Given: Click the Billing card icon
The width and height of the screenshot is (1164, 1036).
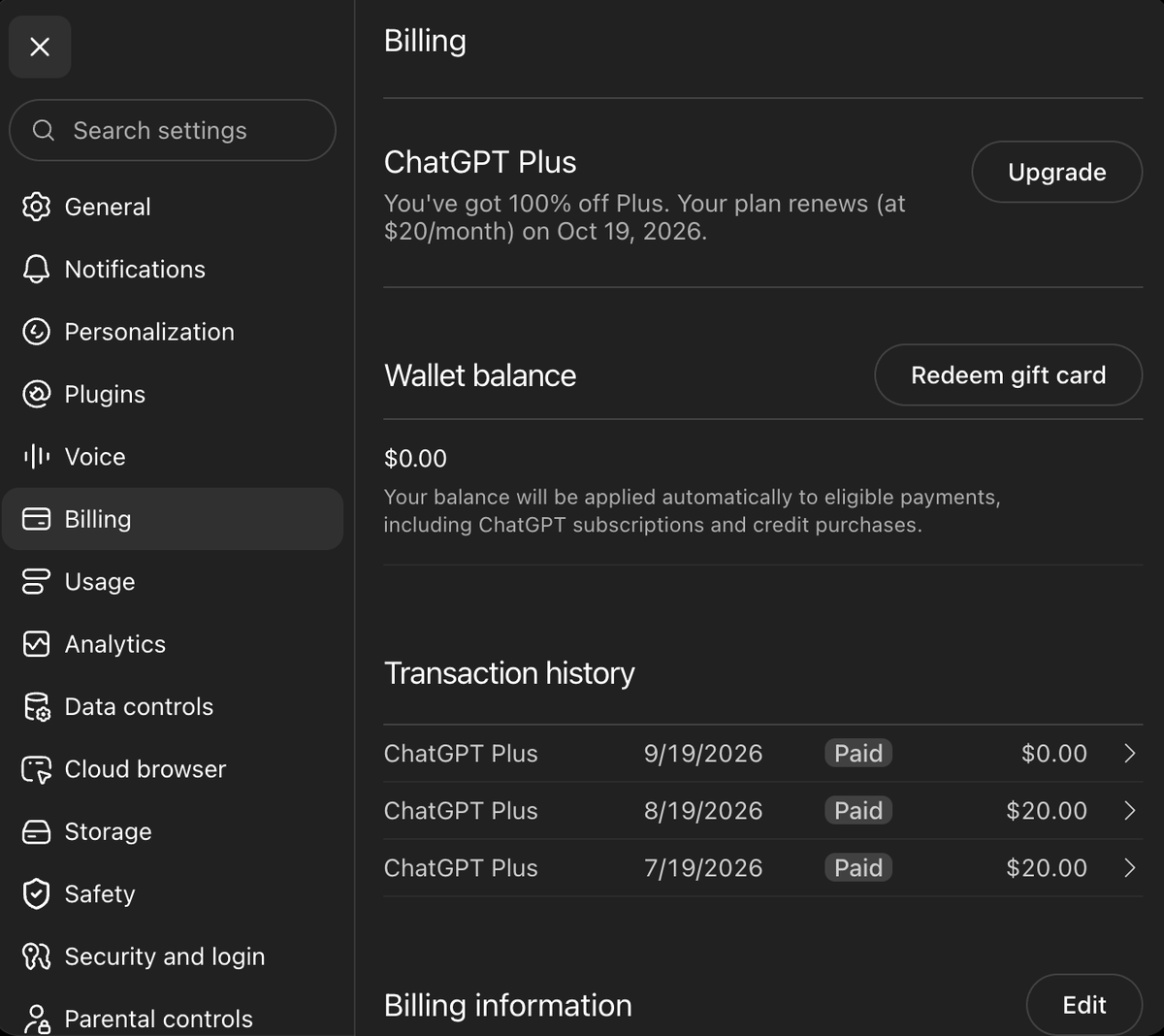Looking at the screenshot, I should [x=36, y=519].
